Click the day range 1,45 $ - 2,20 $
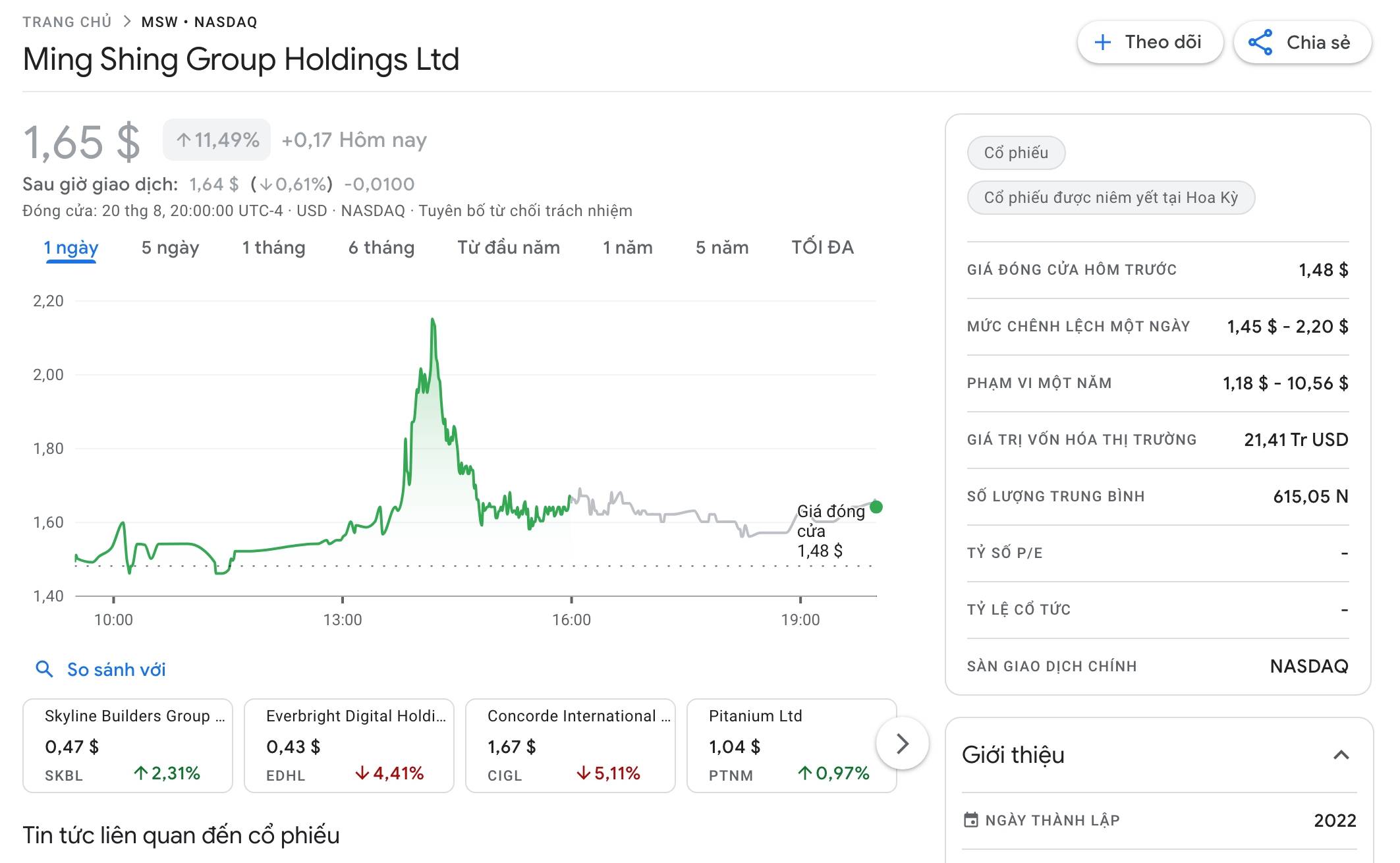 (1287, 327)
